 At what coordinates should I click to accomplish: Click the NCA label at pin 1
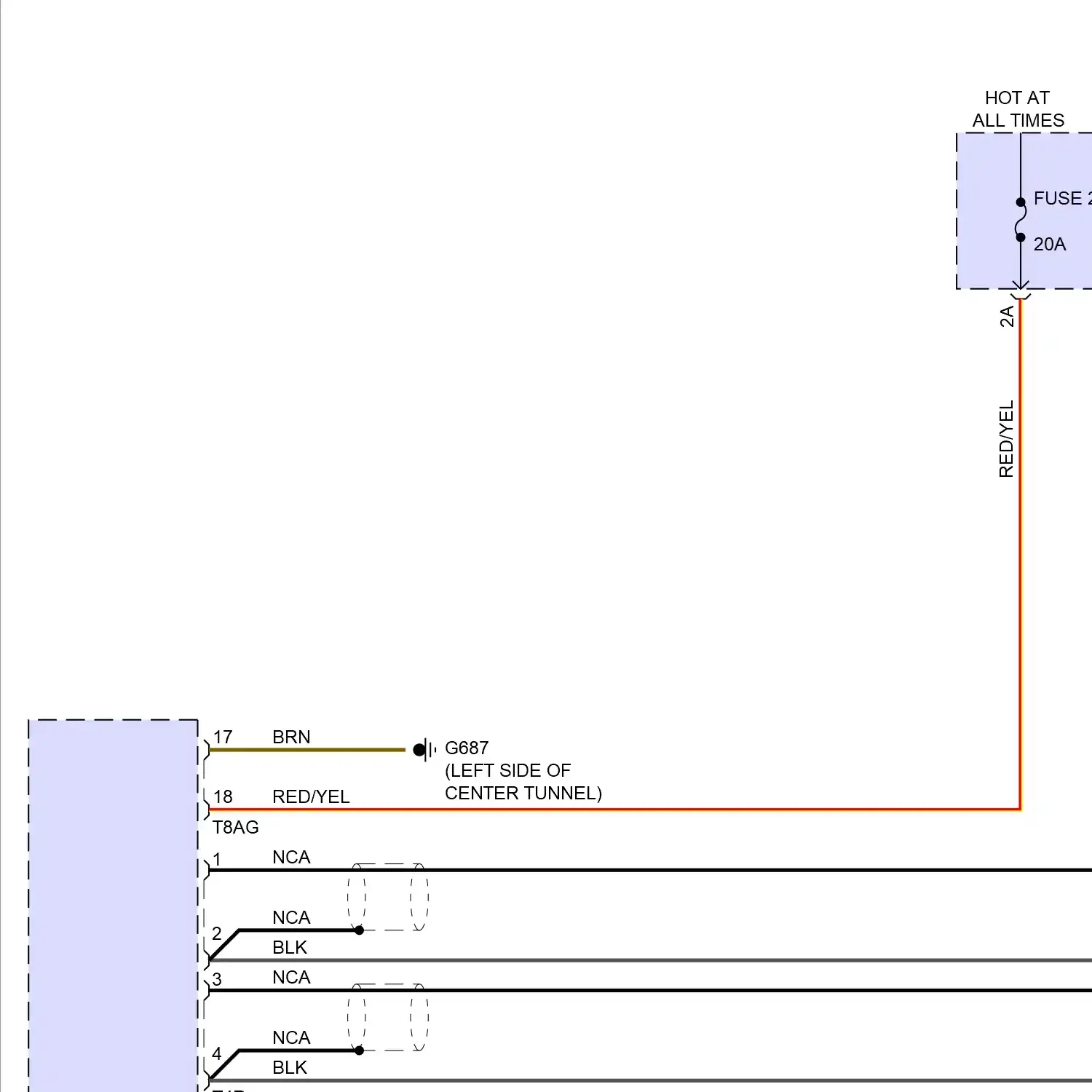[291, 857]
